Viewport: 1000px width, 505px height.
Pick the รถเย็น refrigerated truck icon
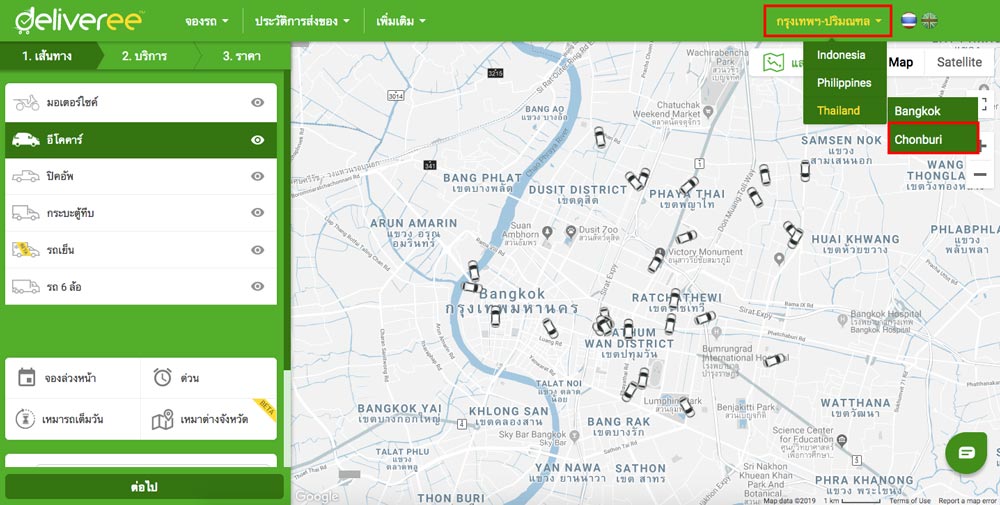point(26,249)
